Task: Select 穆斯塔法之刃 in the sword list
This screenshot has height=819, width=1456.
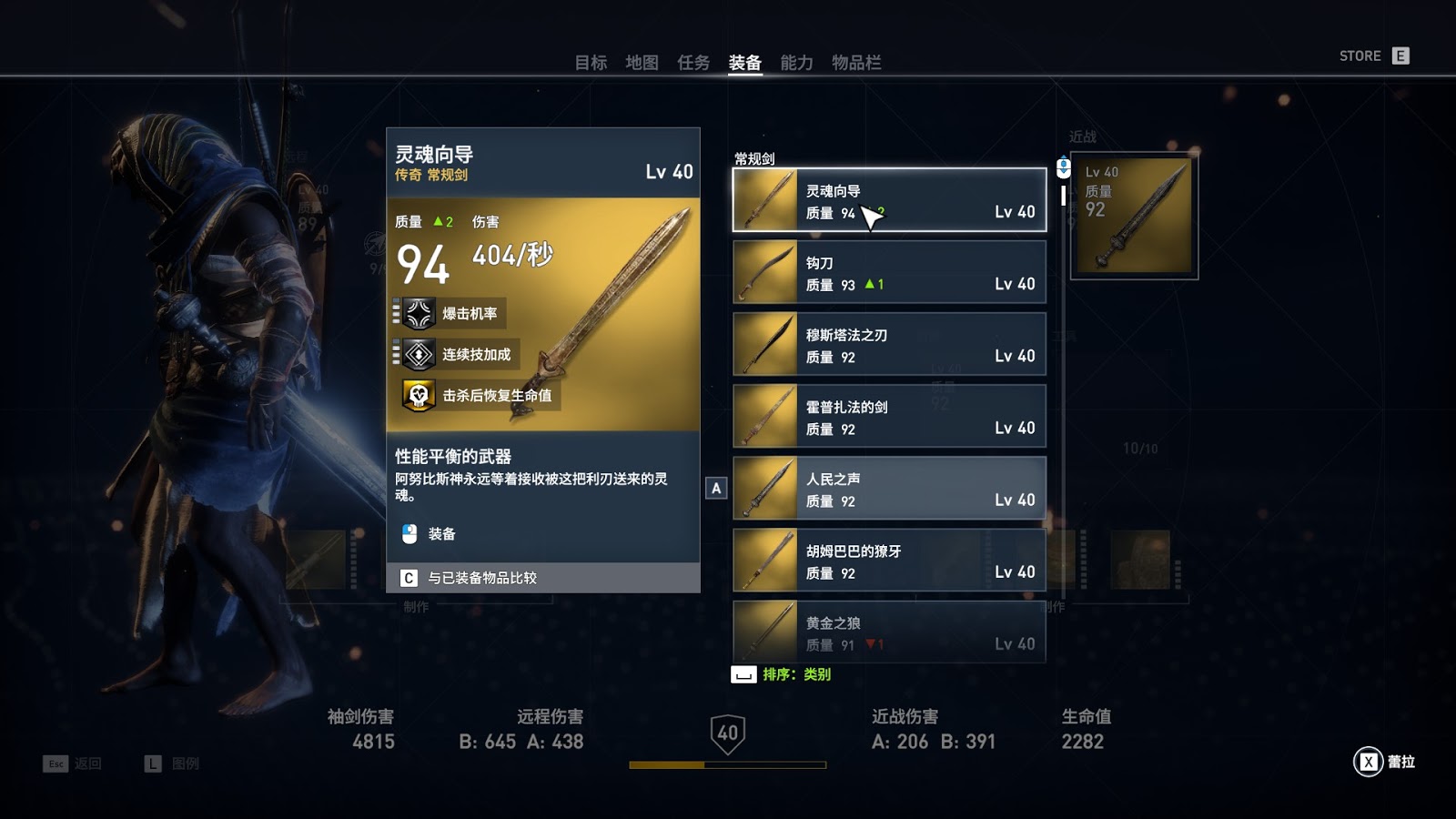Action: (x=889, y=344)
